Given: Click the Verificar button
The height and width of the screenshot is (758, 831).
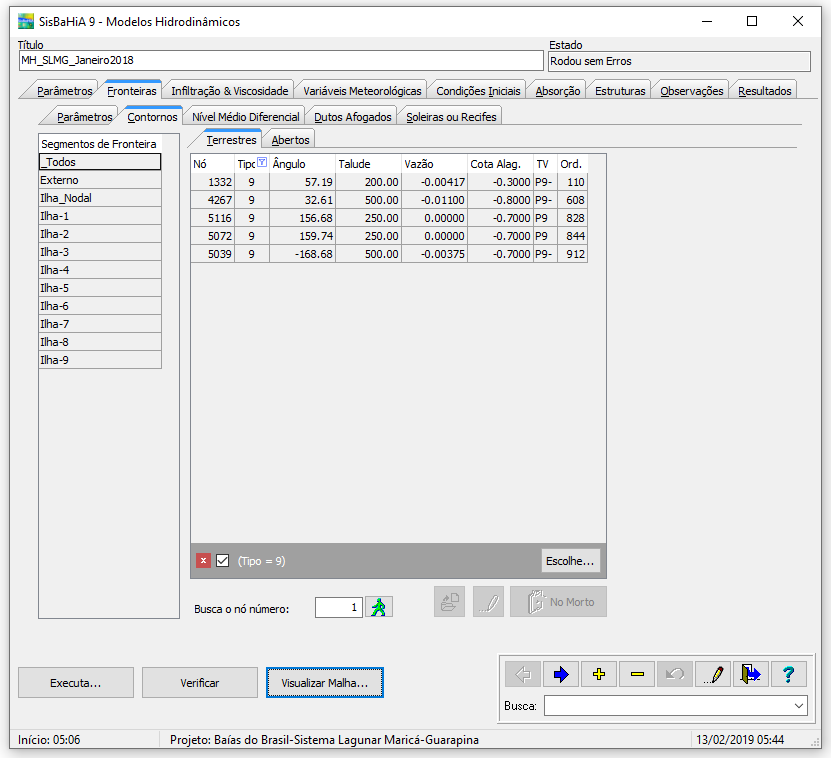Looking at the screenshot, I should click(x=200, y=683).
